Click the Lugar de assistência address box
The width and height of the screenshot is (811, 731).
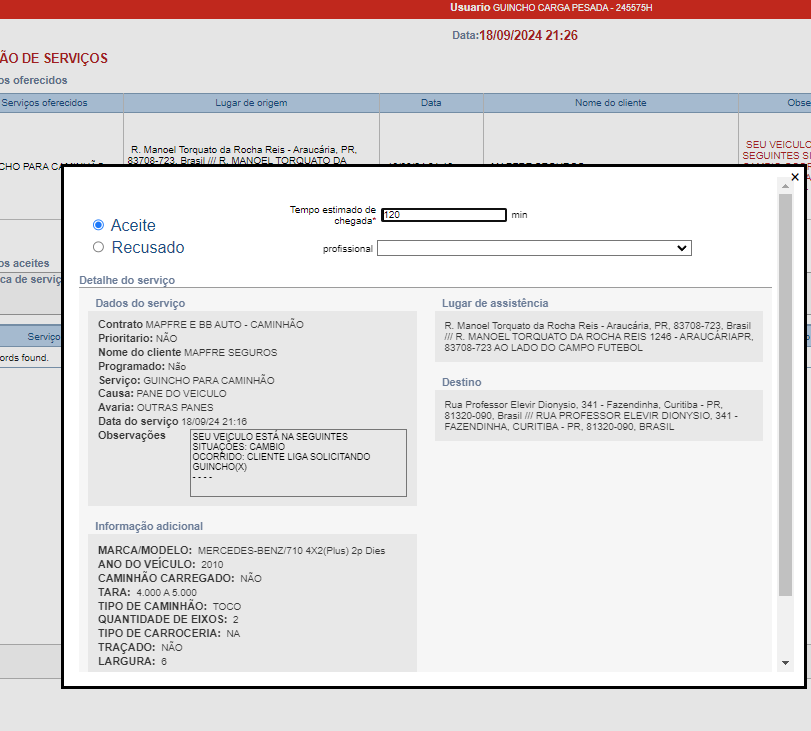[598, 338]
